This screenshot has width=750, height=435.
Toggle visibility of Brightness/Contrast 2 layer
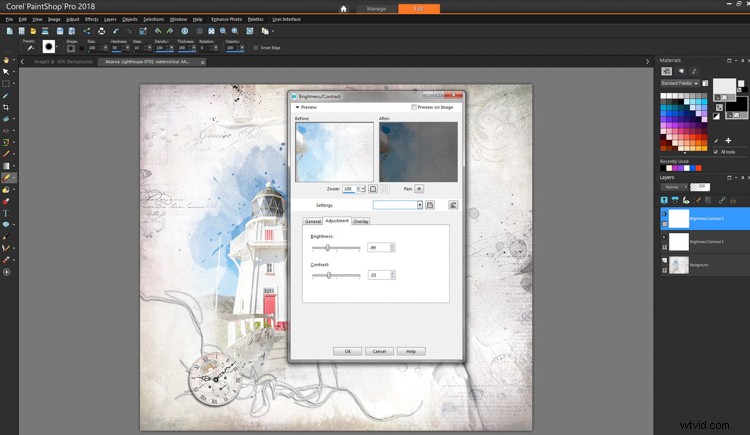(664, 214)
